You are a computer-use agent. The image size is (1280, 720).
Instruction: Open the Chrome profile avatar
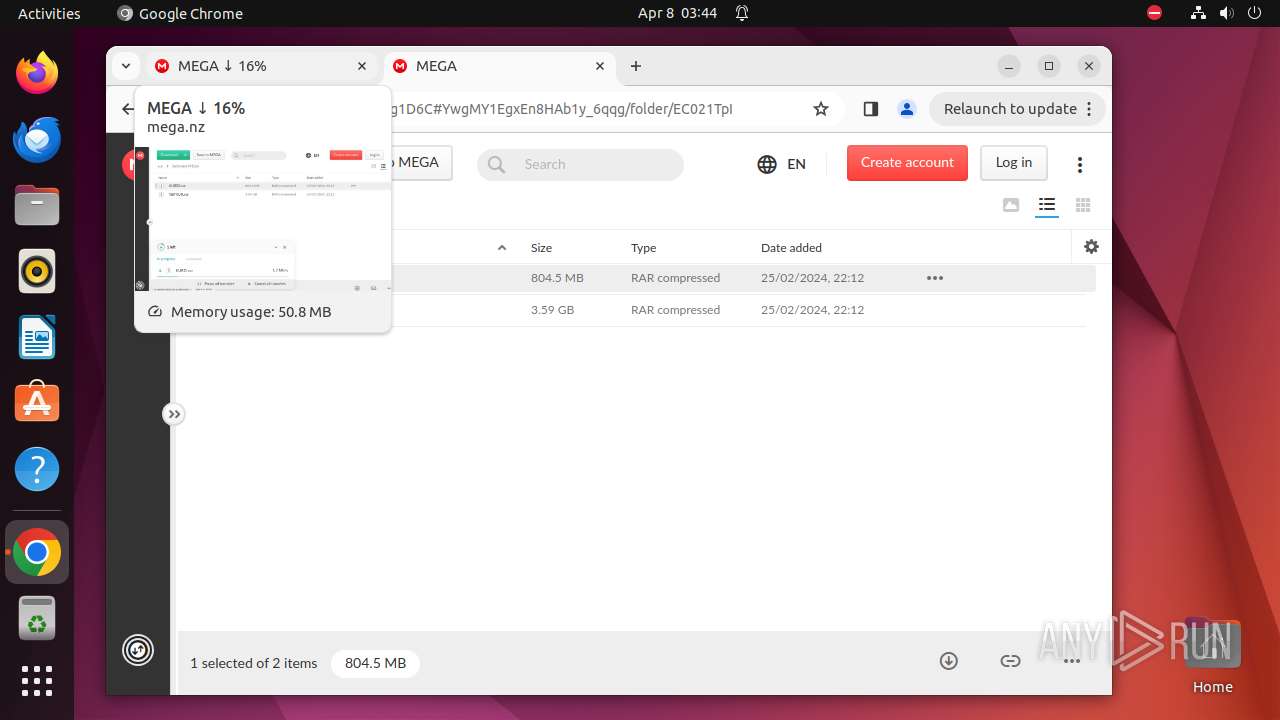click(x=906, y=109)
